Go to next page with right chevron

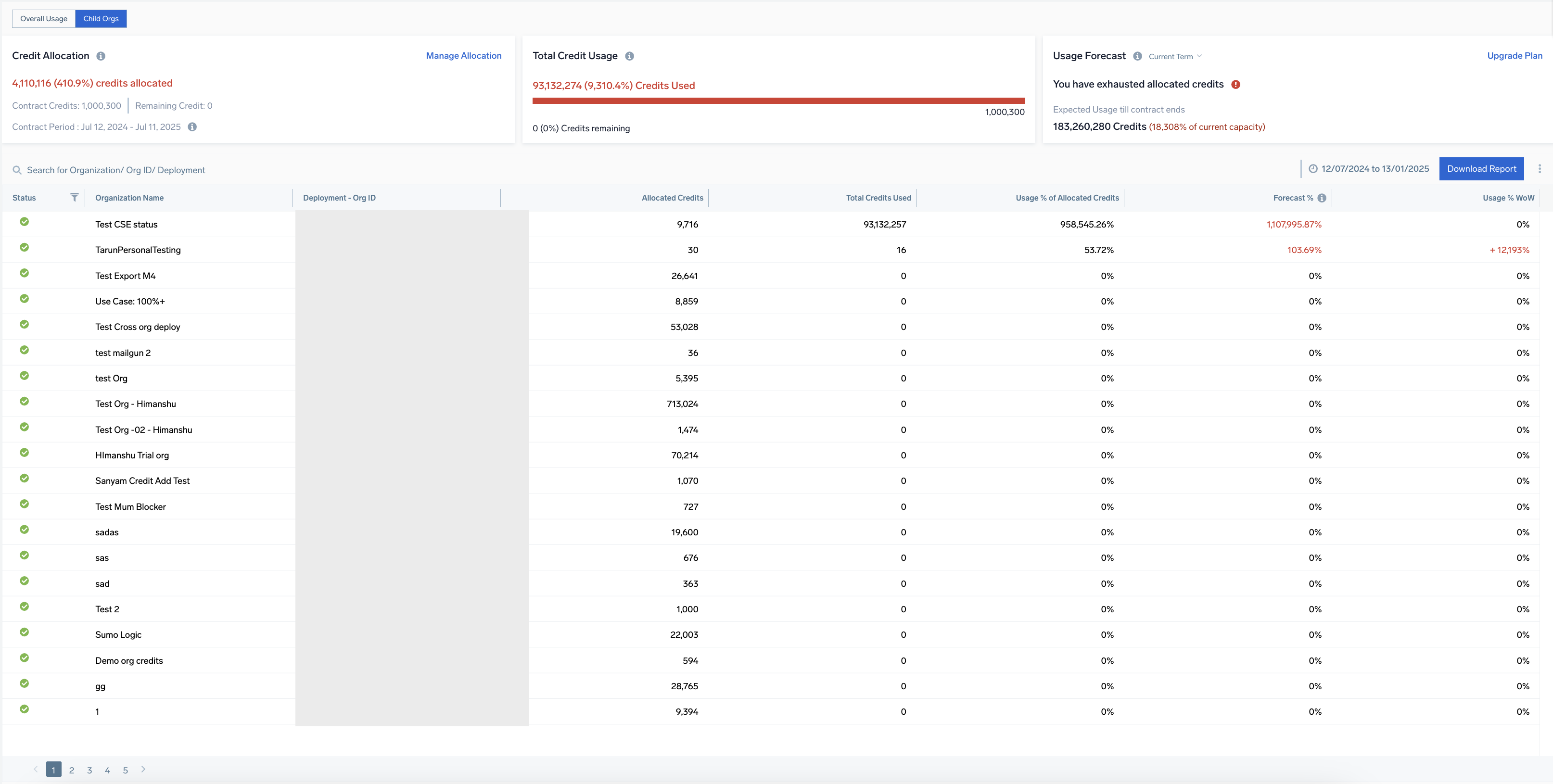tap(143, 770)
